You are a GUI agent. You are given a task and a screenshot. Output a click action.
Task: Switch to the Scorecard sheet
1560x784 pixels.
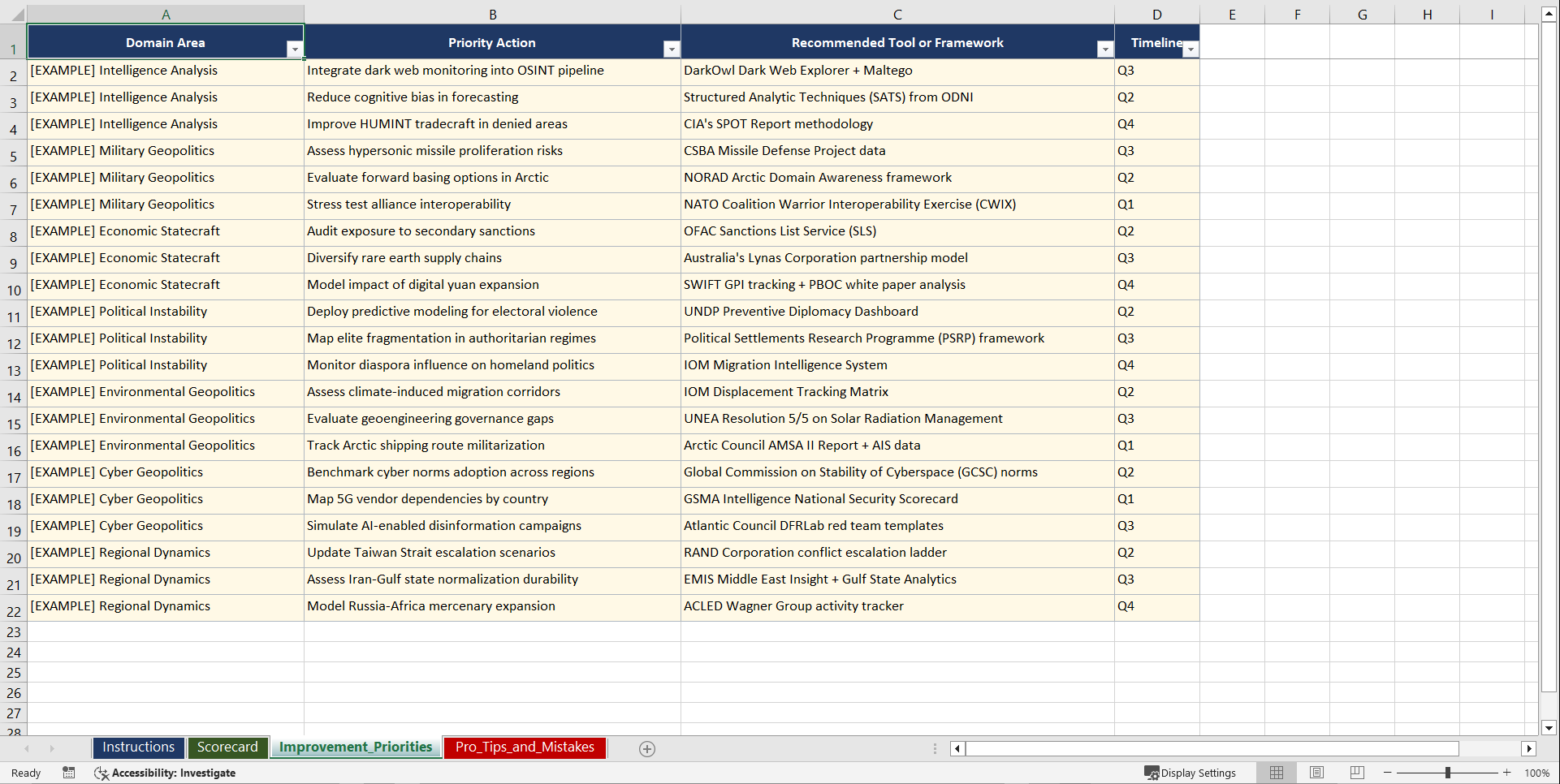(x=227, y=747)
